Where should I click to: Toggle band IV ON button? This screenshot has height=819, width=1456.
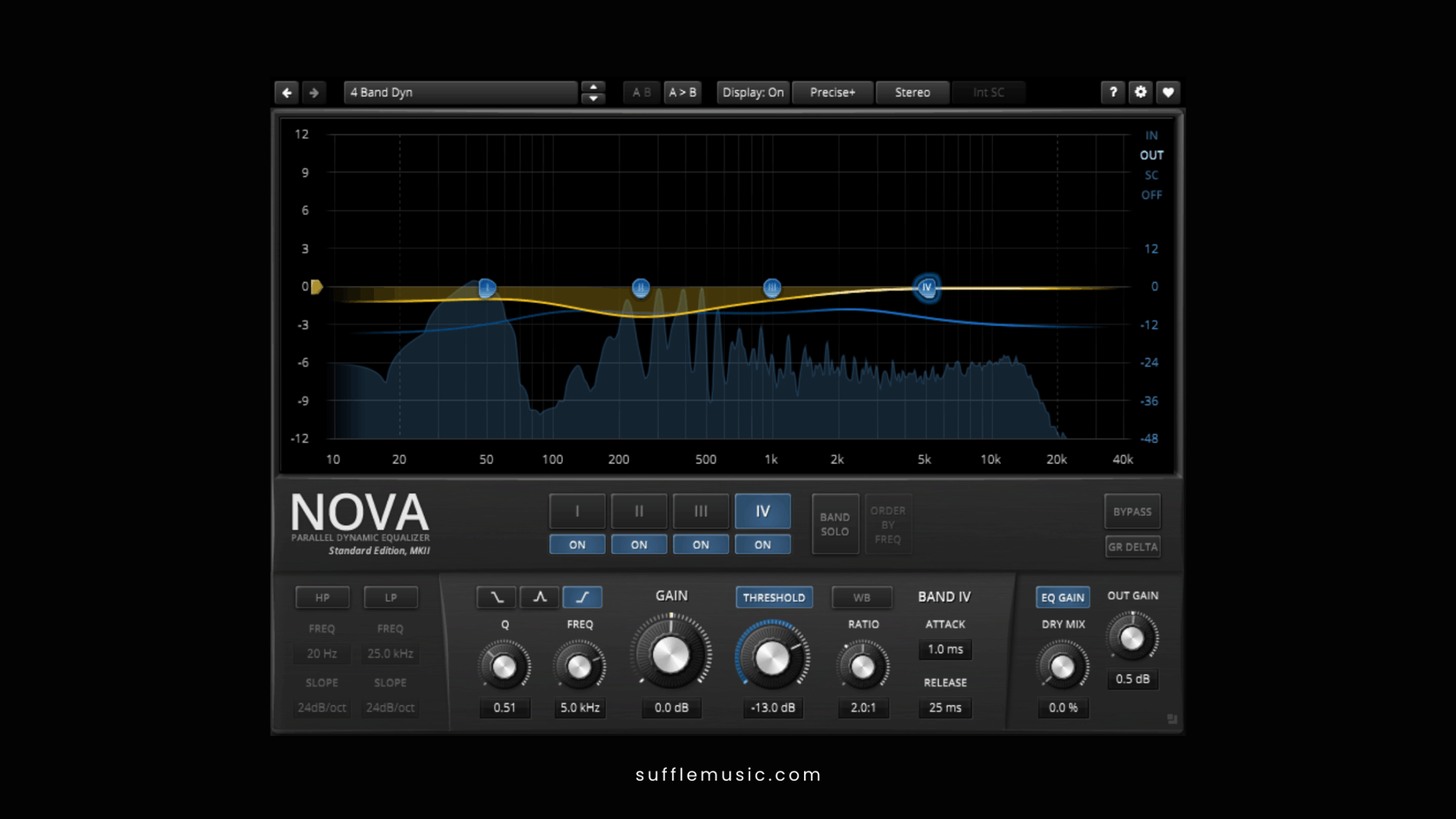point(763,545)
